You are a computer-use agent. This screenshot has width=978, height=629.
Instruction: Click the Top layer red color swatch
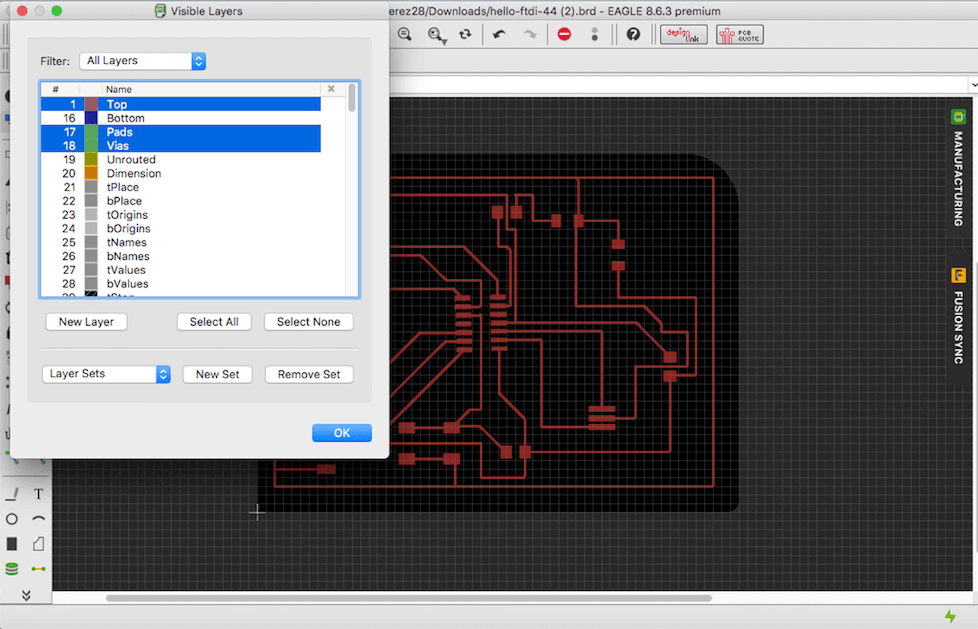92,104
